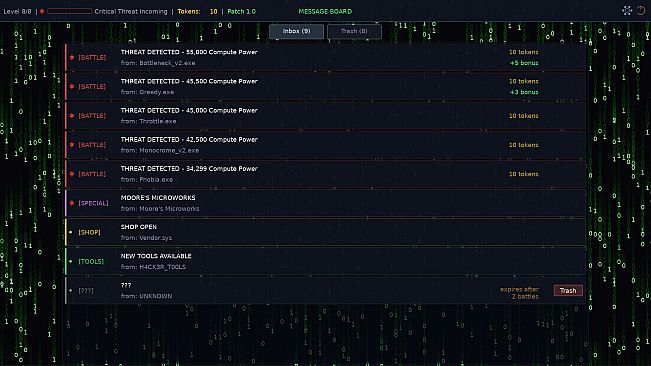
Task: Click the gray dot on ??? message
Action: click(x=71, y=290)
